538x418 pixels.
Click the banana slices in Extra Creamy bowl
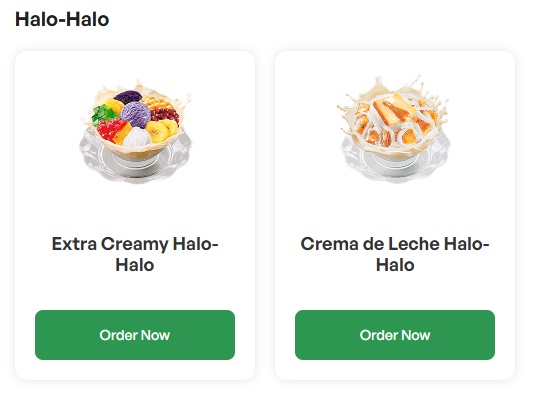[x=161, y=130]
